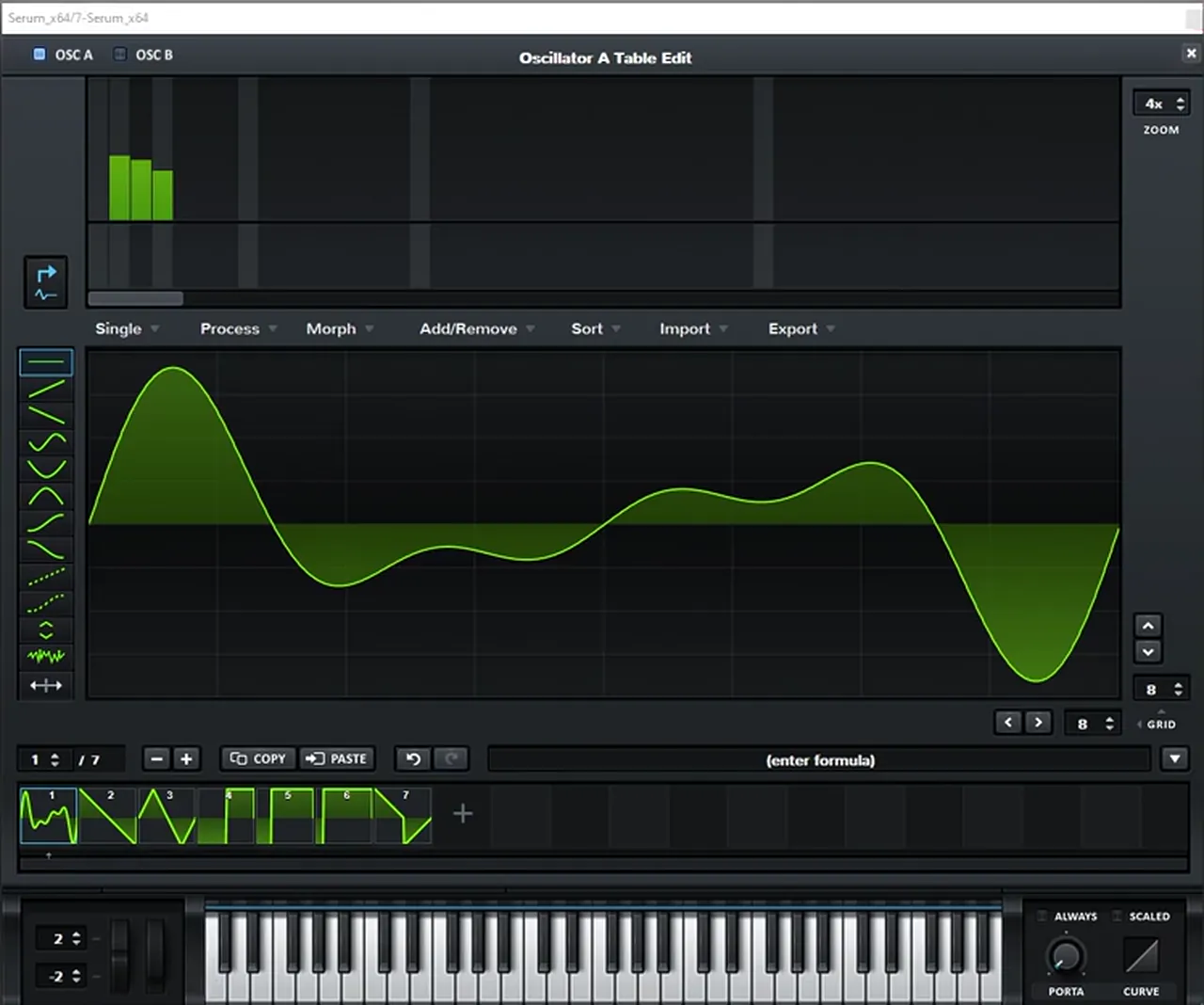Select wavetable frame 7 thumbnail
This screenshot has width=1204, height=1005.
404,816
